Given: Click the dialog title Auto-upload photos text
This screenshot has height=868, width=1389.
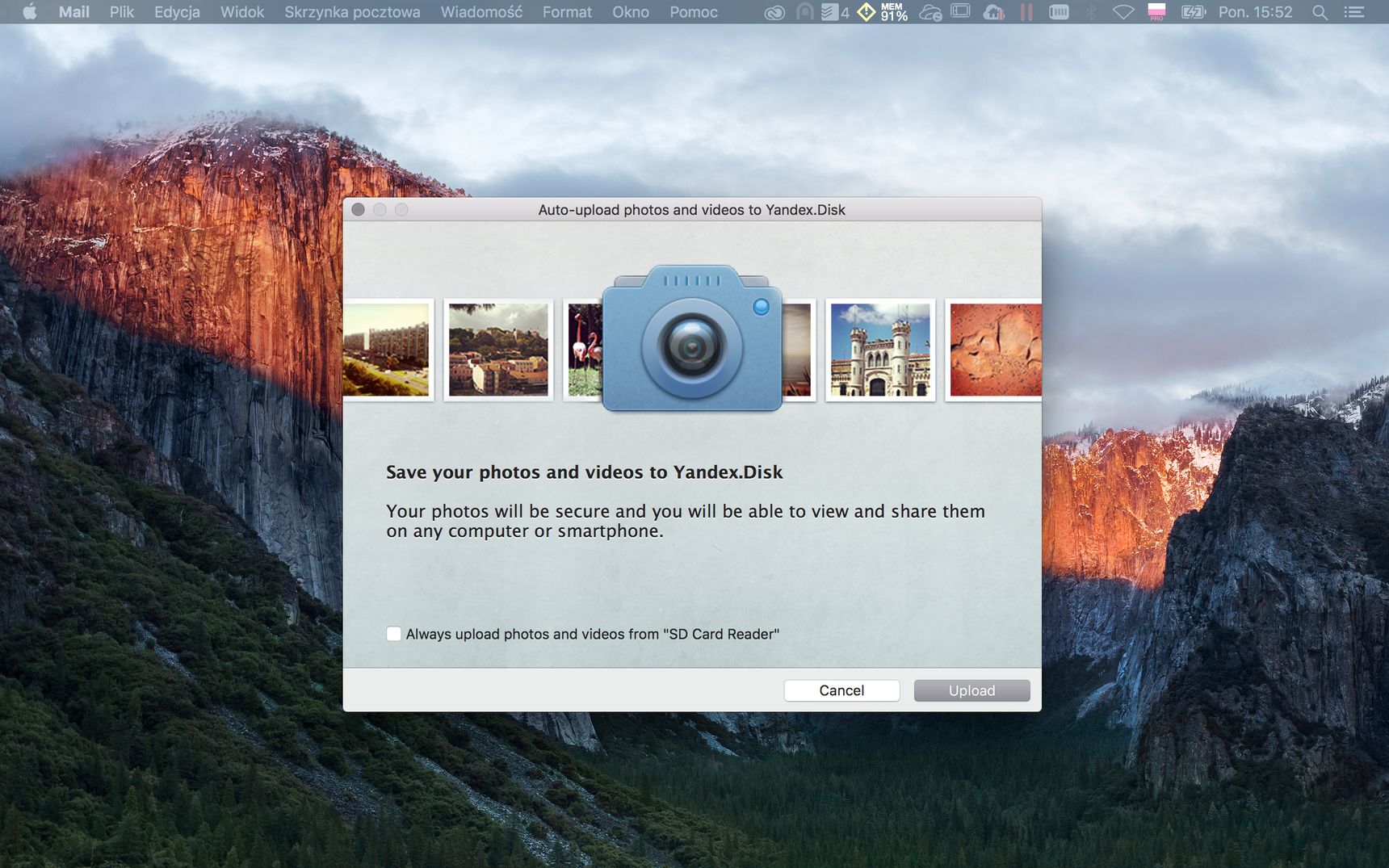Looking at the screenshot, I should [692, 210].
